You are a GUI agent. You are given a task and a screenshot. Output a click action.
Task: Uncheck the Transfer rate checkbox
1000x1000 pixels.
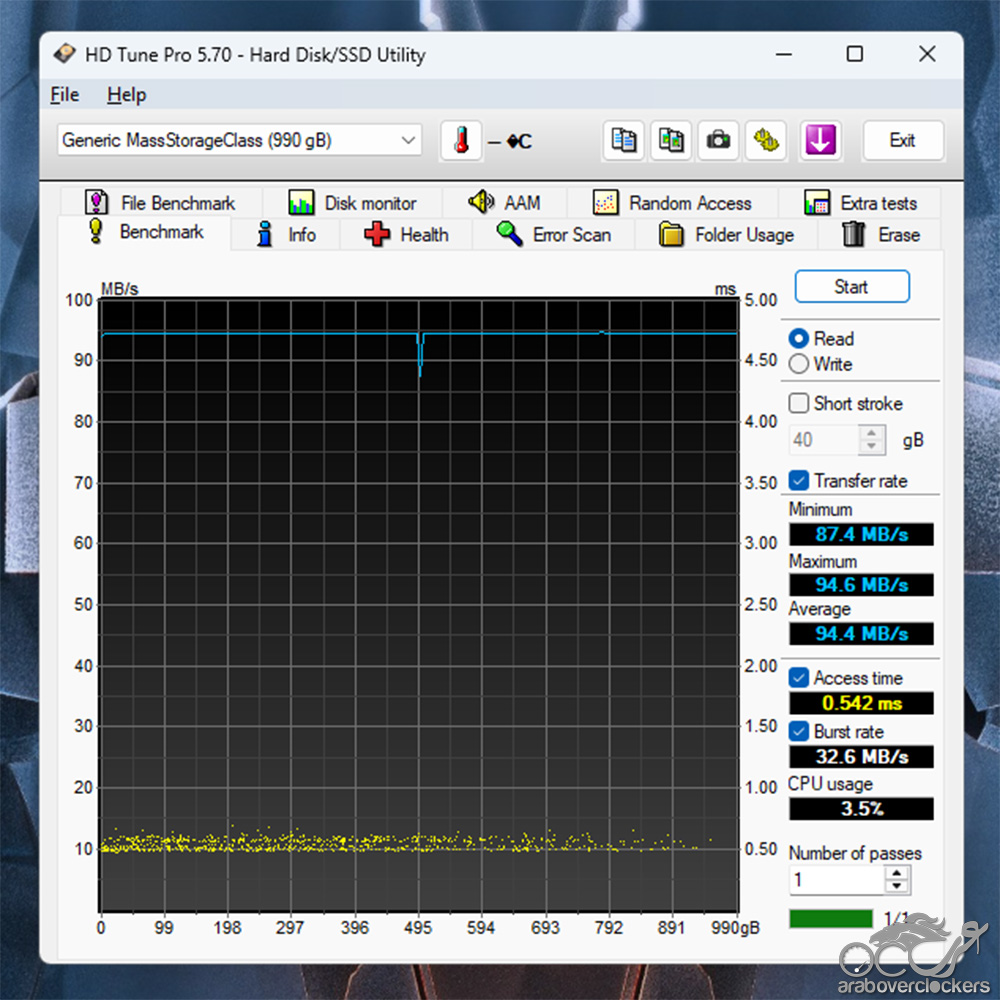click(799, 481)
